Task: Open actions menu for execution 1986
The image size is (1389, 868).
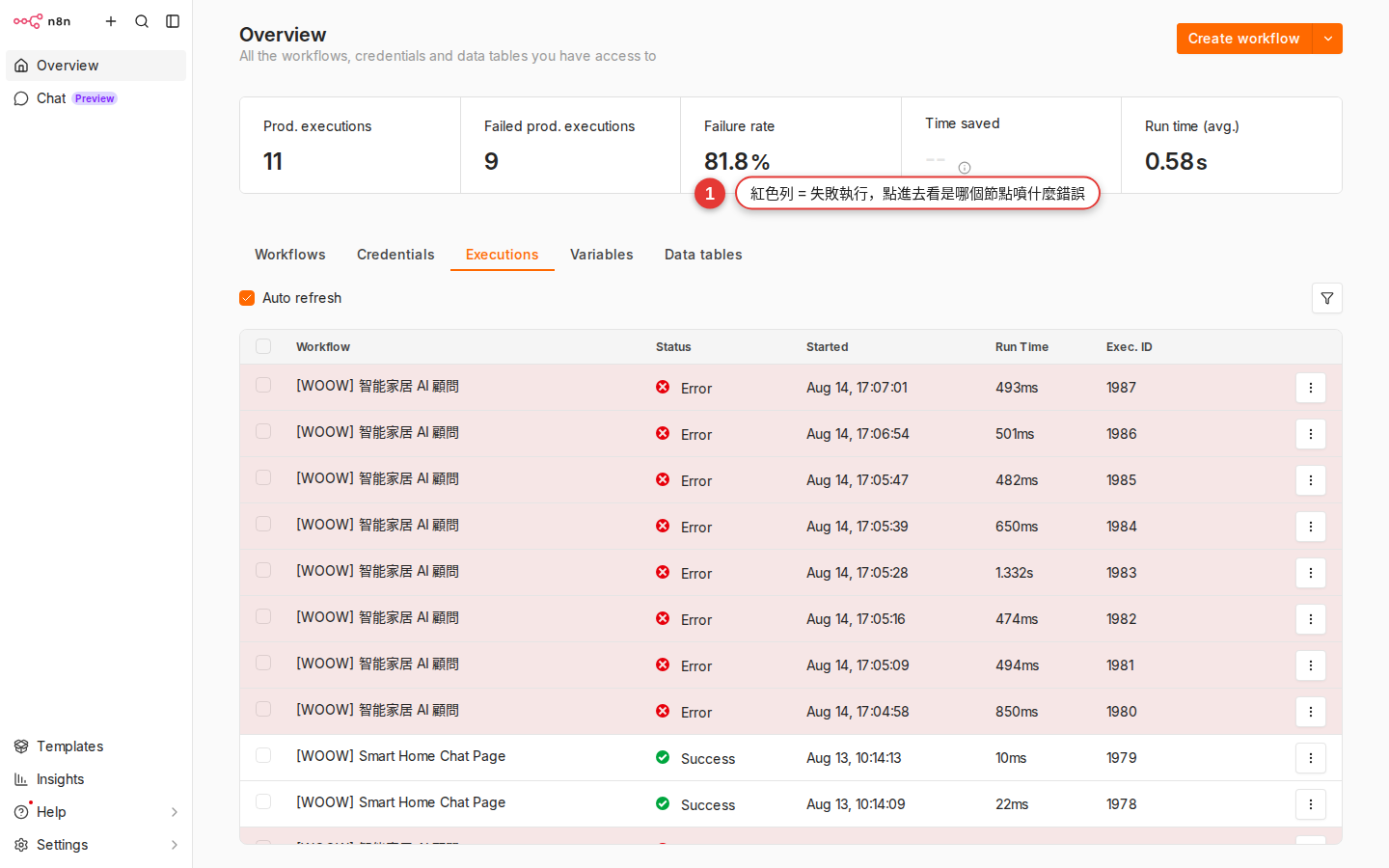Action: [1311, 434]
